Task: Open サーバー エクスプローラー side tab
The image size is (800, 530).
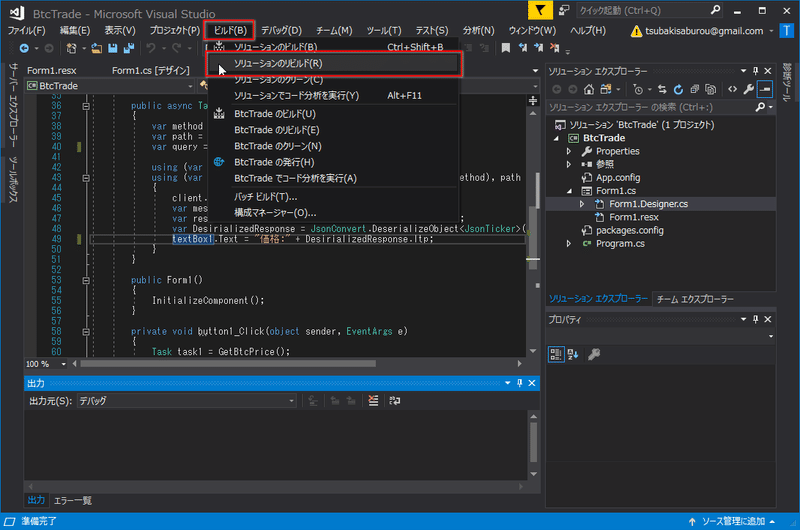Action: pyautogui.click(x=13, y=105)
